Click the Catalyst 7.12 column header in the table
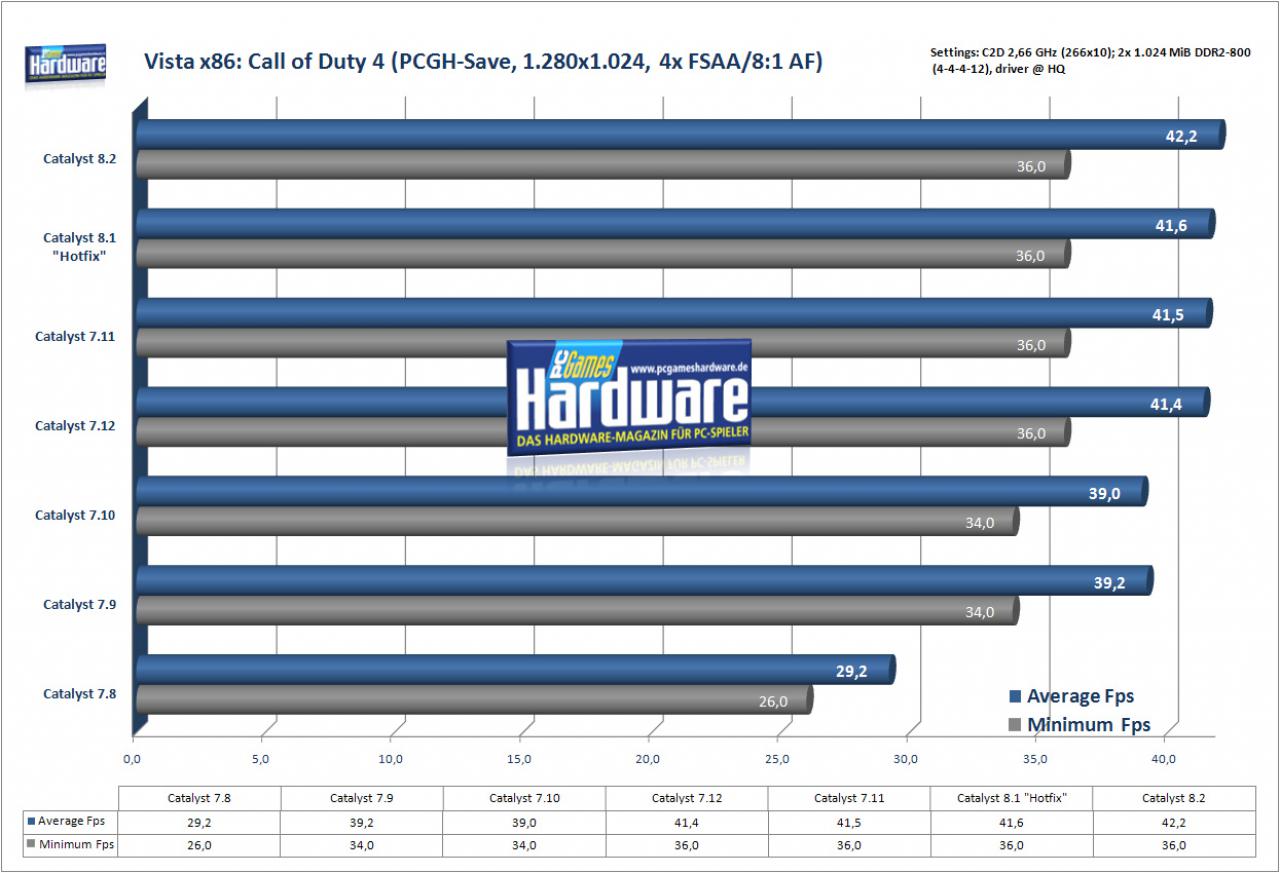The height and width of the screenshot is (873, 1280). [686, 798]
